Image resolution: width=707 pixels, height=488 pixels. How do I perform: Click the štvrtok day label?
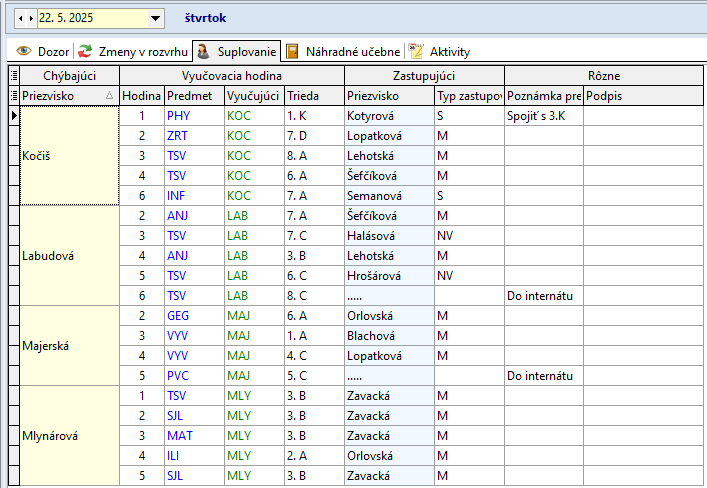(x=205, y=18)
